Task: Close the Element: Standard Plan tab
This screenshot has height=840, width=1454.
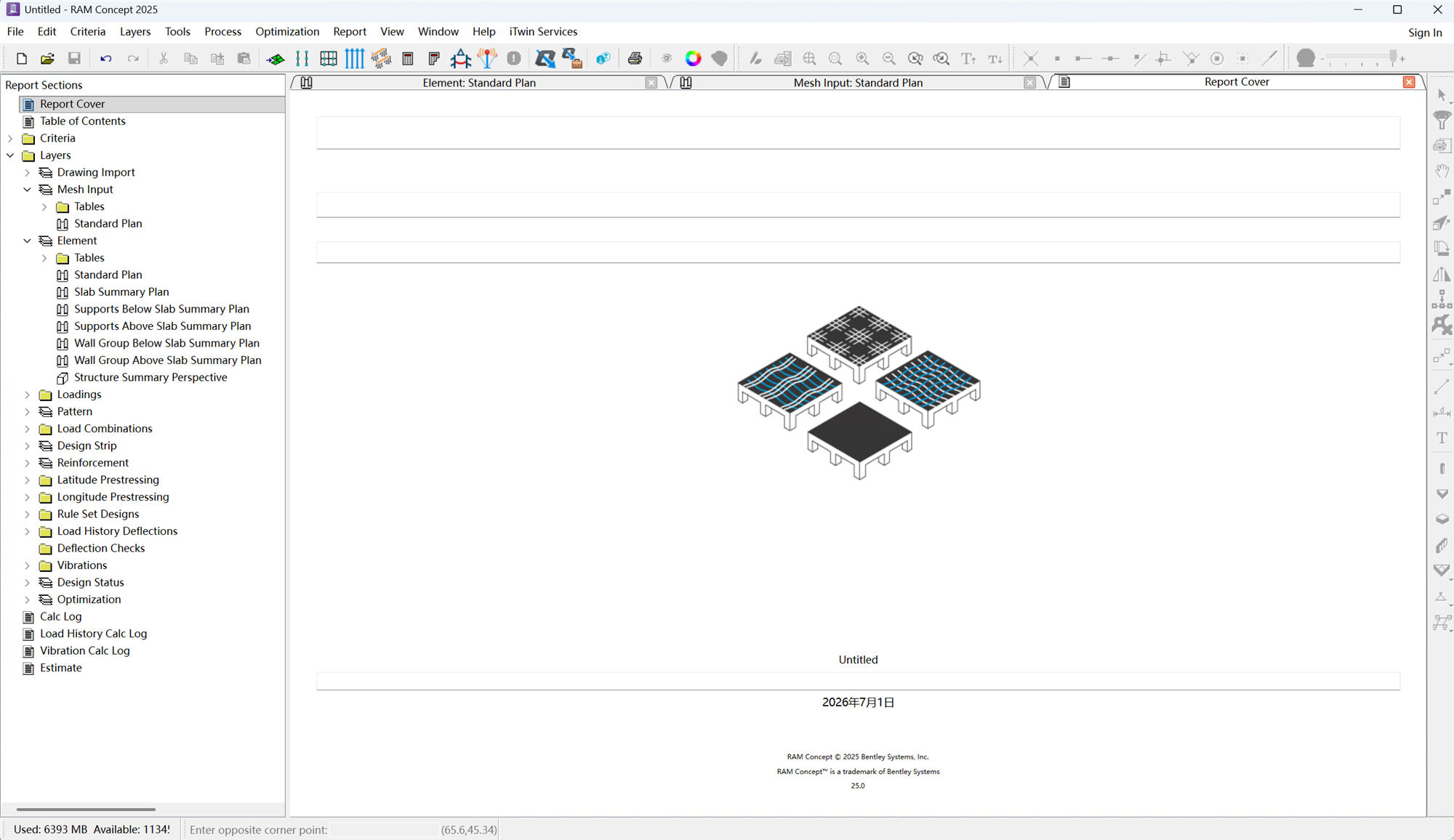Action: click(x=651, y=83)
